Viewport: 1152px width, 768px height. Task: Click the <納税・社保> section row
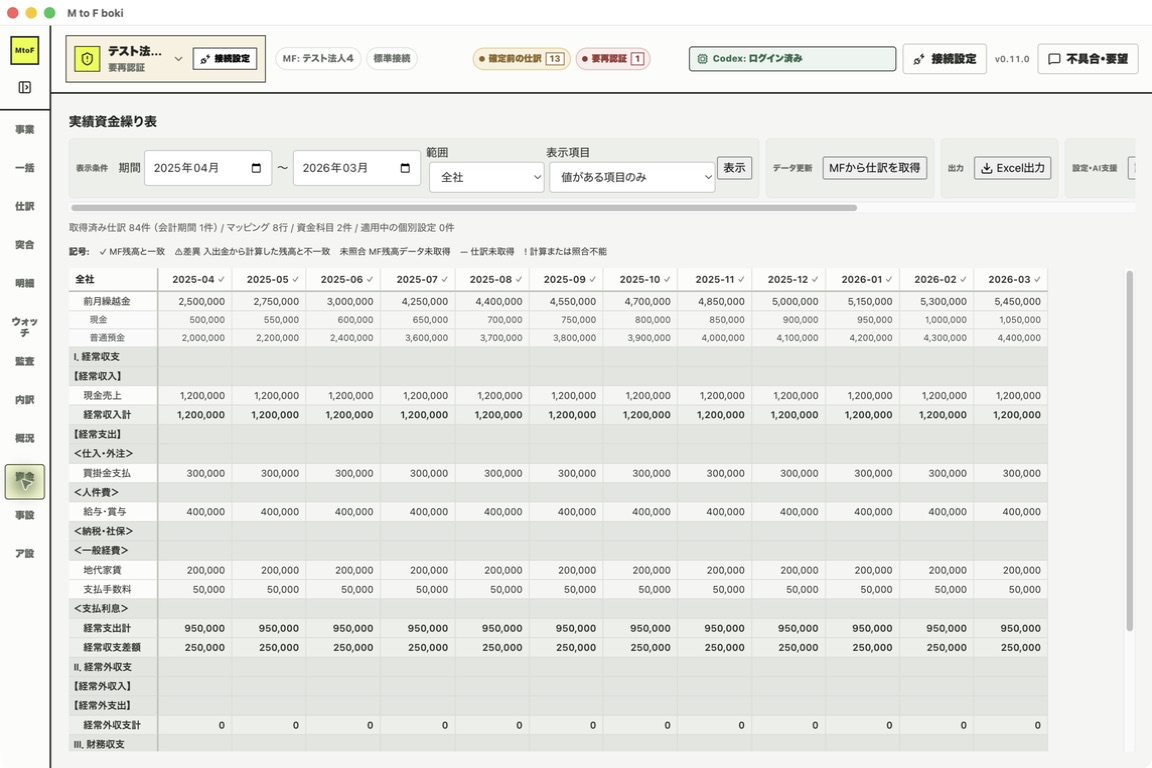point(558,531)
